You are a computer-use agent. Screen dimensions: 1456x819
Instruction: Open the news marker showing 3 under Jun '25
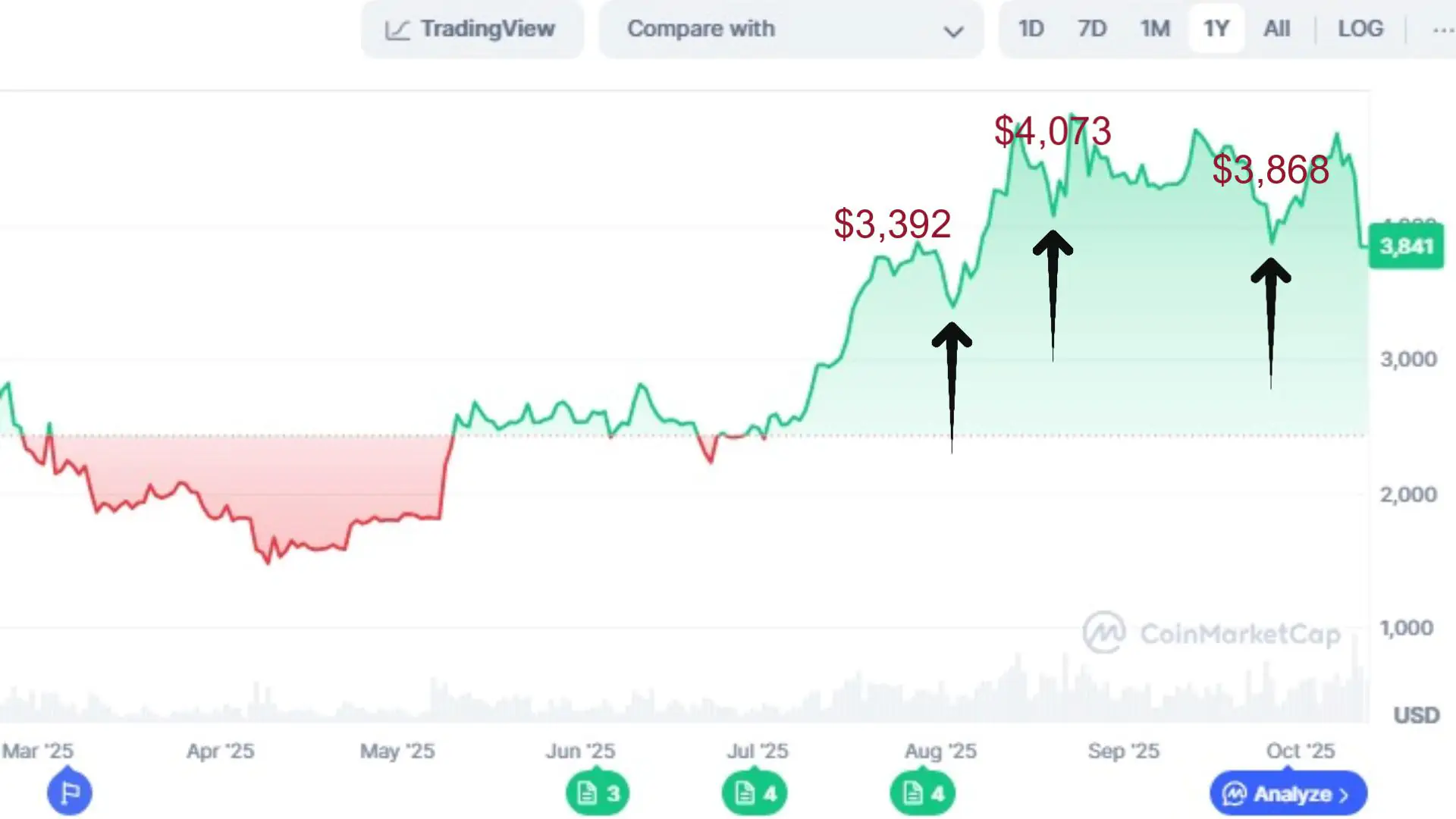coord(598,792)
